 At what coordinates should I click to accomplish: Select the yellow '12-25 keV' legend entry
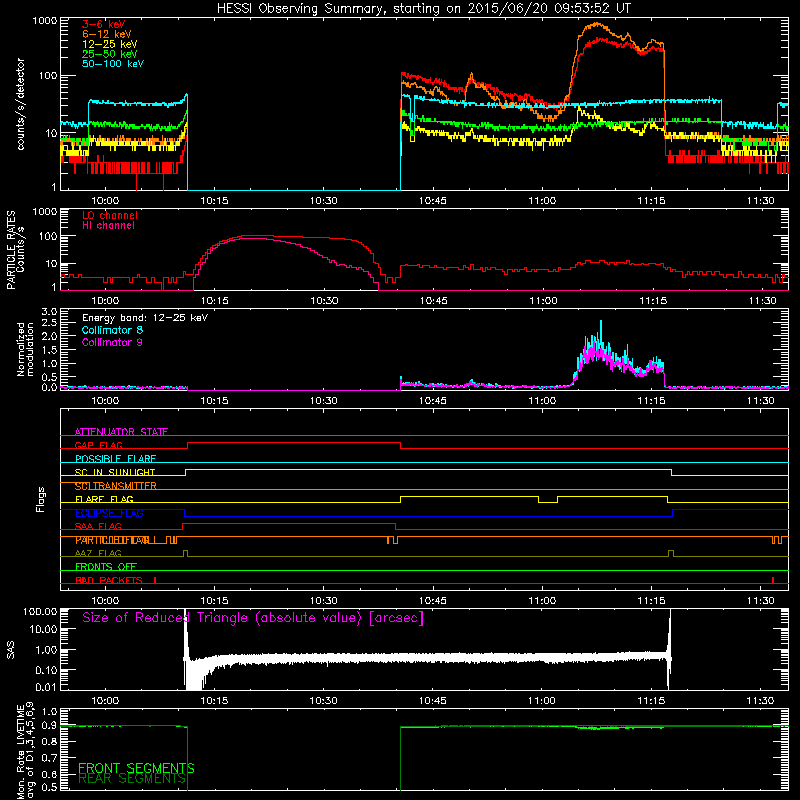click(110, 44)
